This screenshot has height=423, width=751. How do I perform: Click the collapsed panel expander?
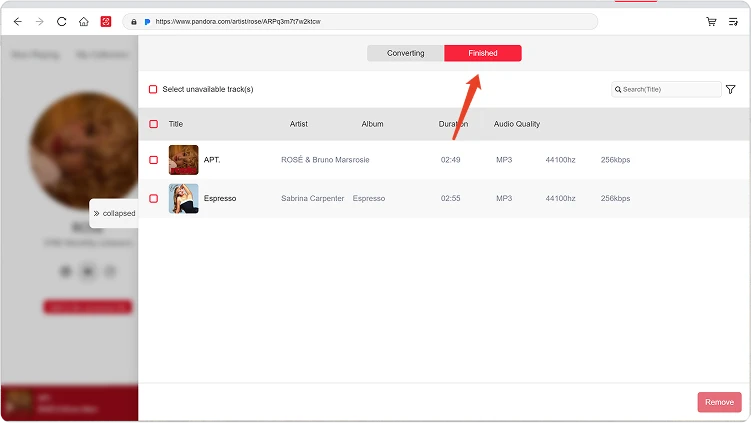(114, 213)
